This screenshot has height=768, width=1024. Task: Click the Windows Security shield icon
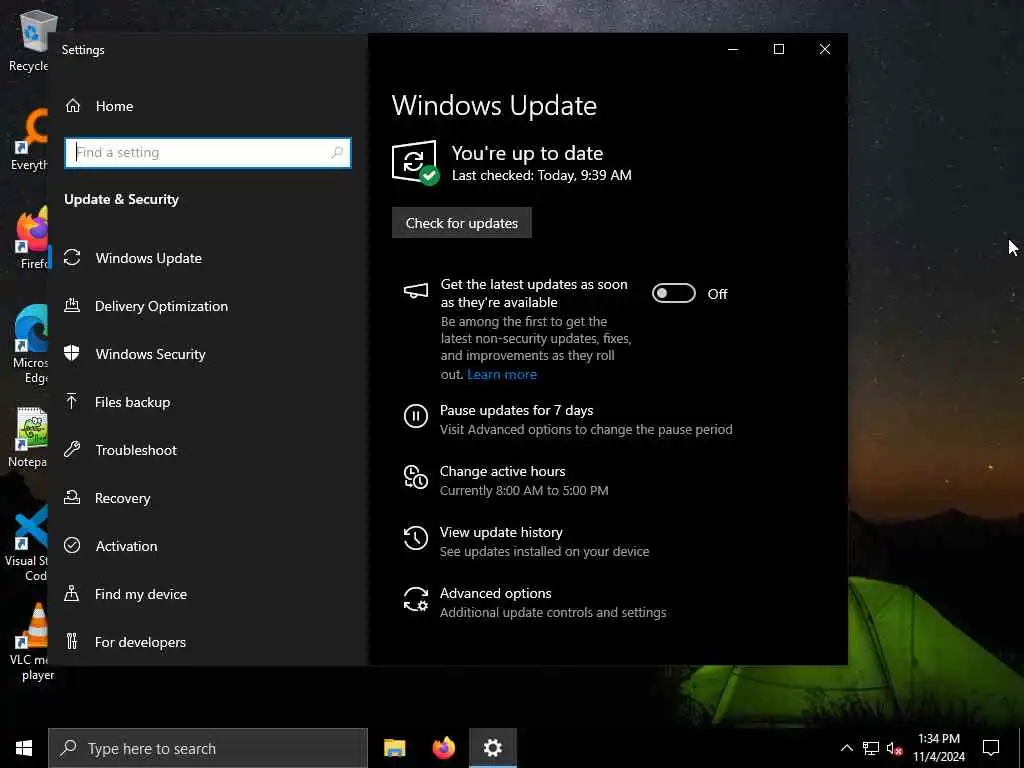pyautogui.click(x=72, y=353)
